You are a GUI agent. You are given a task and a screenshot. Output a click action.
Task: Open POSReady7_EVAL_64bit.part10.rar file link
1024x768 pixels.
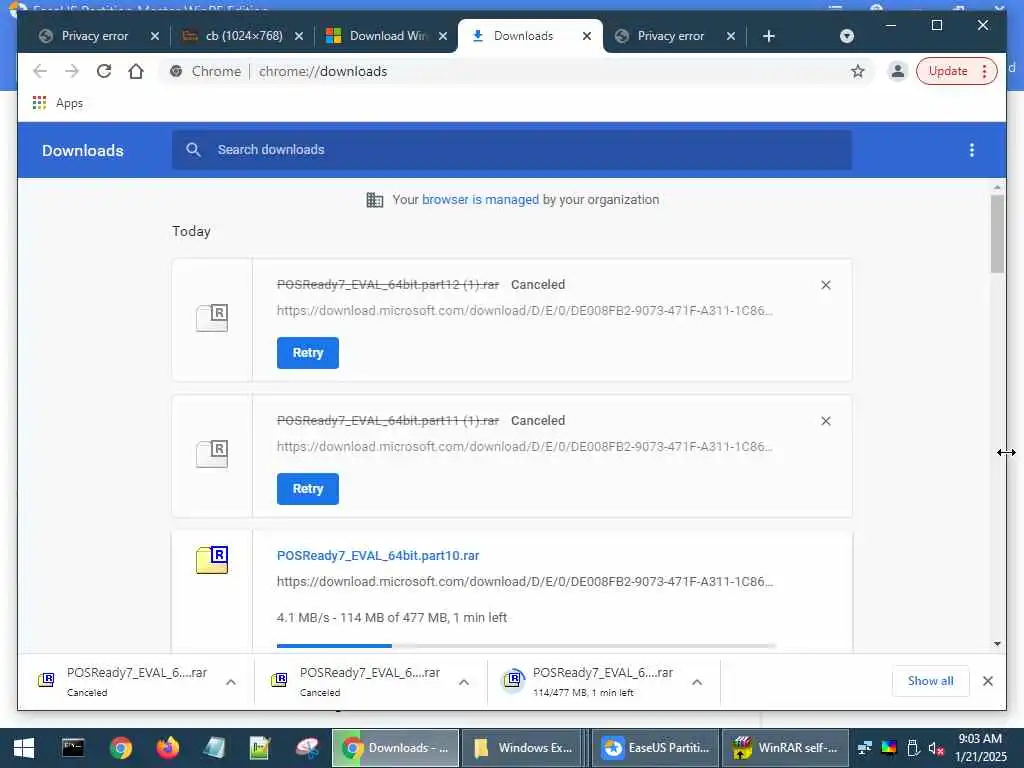click(378, 556)
